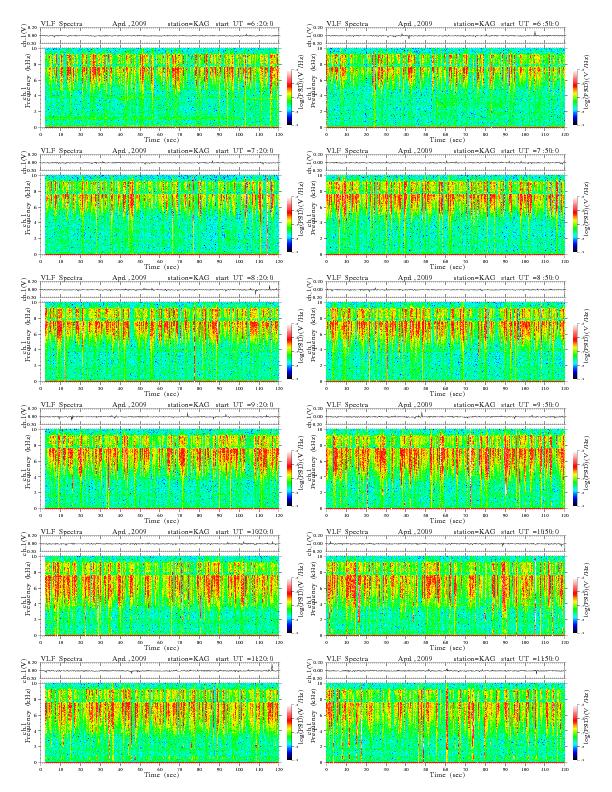Click the 'start UT =8:20:0' label
This screenshot has height=792, width=612.
pos(245,278)
